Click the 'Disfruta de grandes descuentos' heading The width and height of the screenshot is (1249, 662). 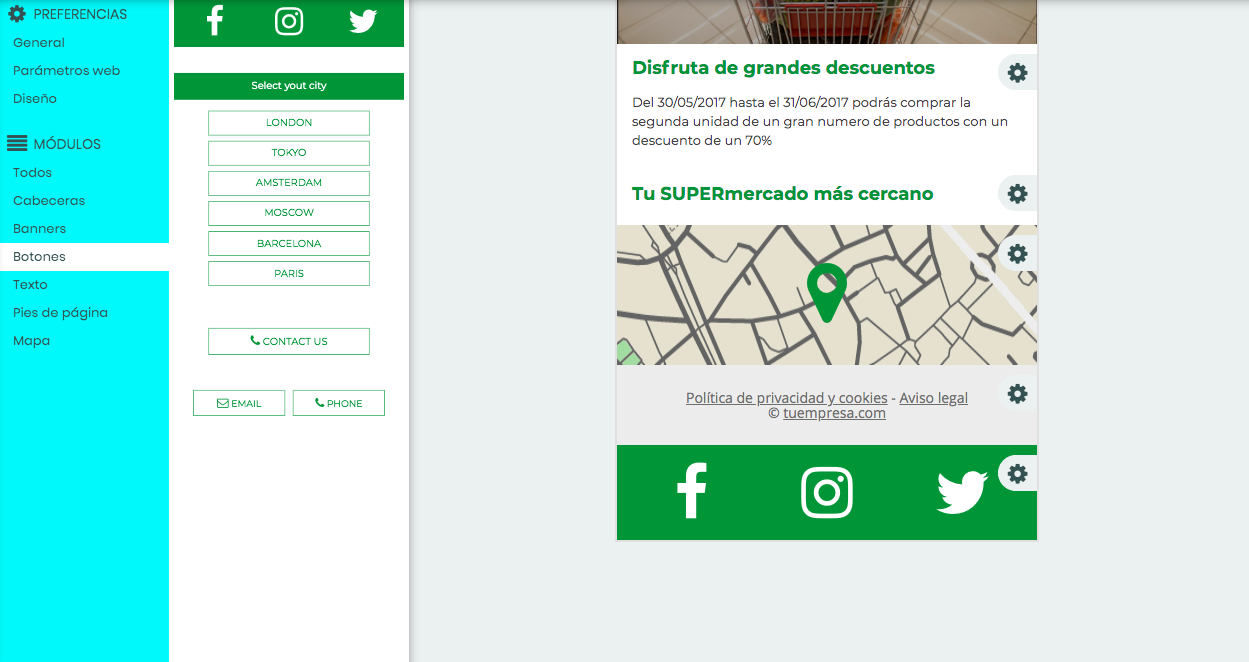coord(784,68)
